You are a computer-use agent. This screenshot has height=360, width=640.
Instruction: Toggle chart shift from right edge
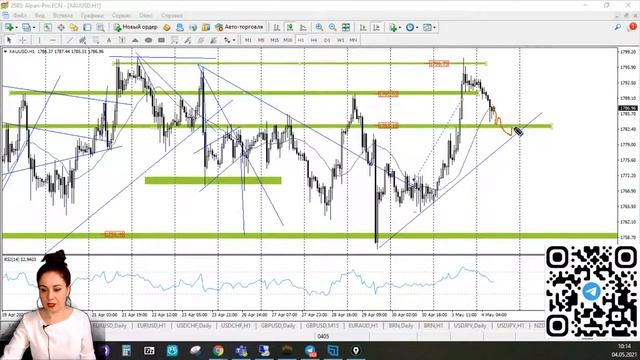pos(376,27)
